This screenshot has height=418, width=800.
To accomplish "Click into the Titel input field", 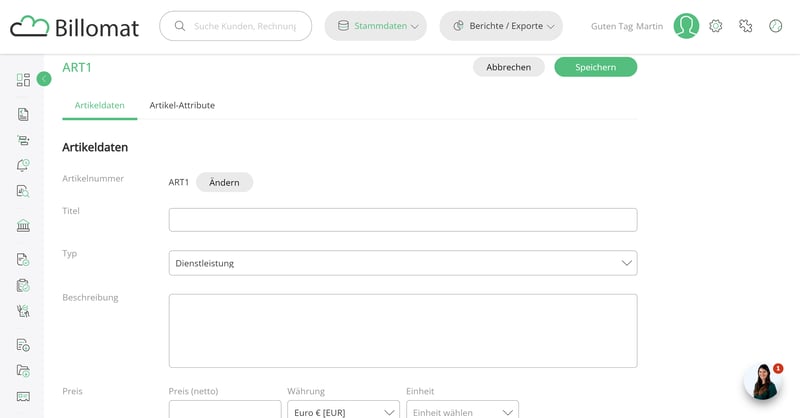I will pos(402,220).
